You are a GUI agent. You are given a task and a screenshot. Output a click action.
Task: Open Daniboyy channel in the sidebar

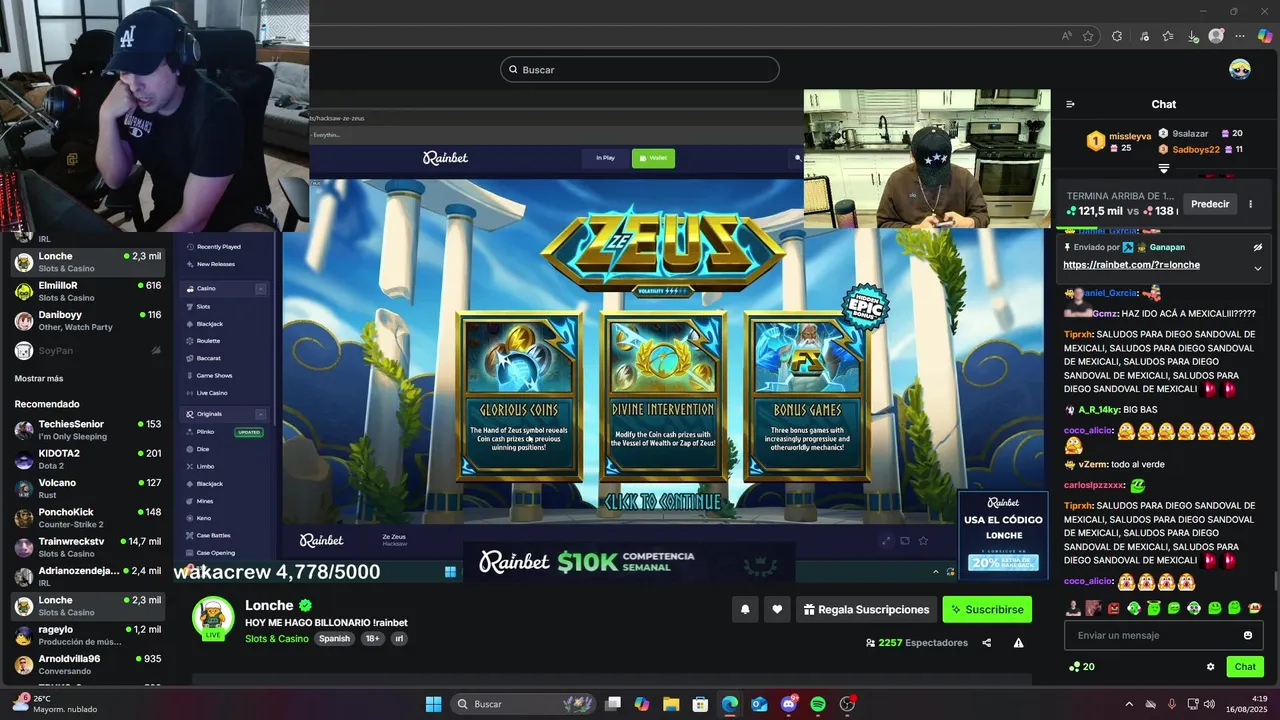[x=88, y=320]
